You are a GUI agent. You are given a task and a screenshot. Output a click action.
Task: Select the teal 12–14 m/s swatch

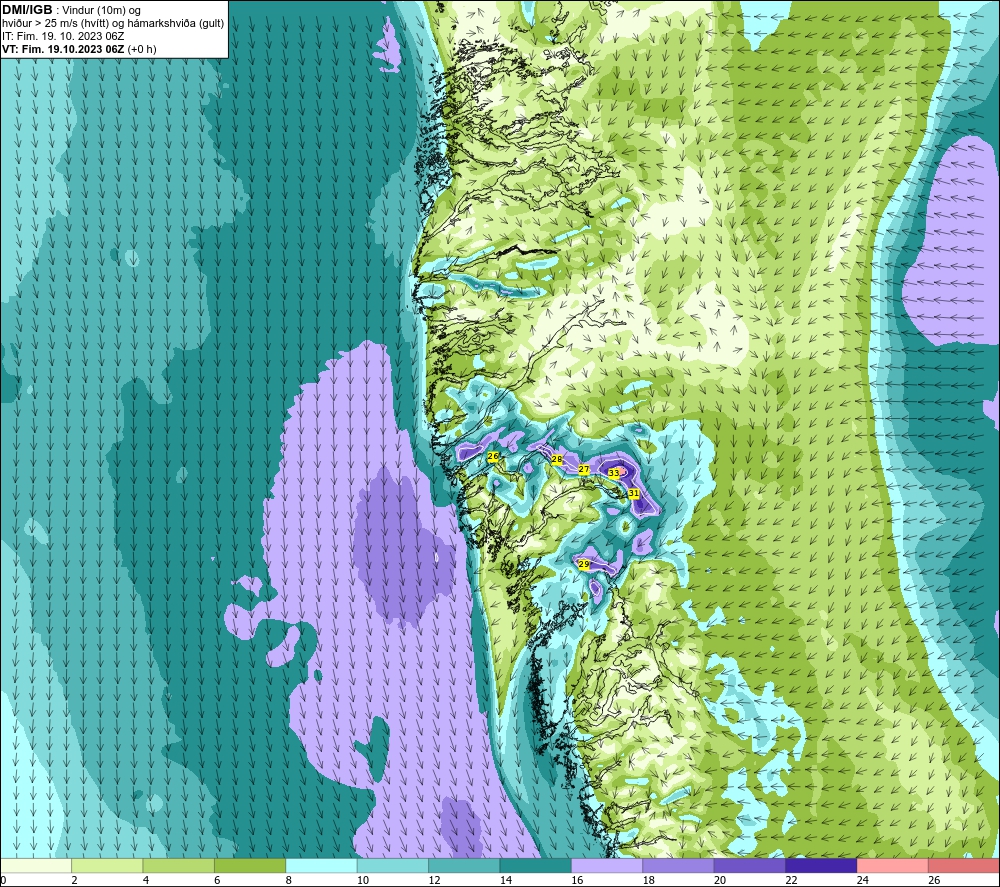click(x=464, y=866)
